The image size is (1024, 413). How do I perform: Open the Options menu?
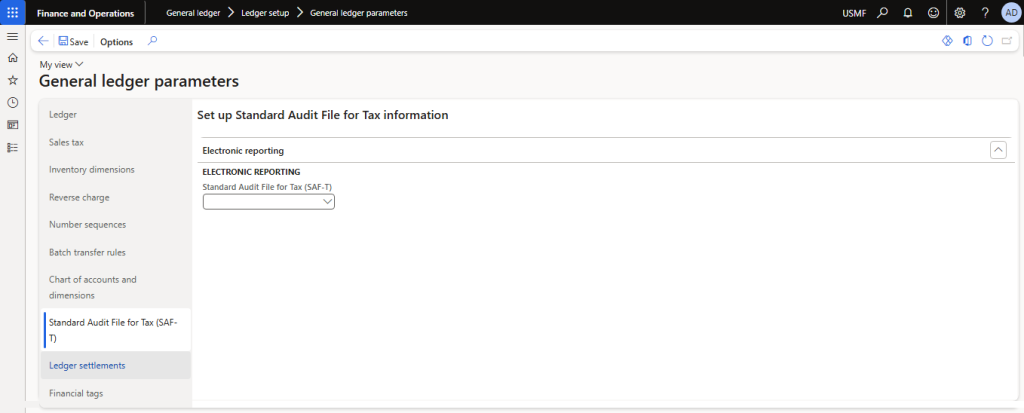point(116,42)
